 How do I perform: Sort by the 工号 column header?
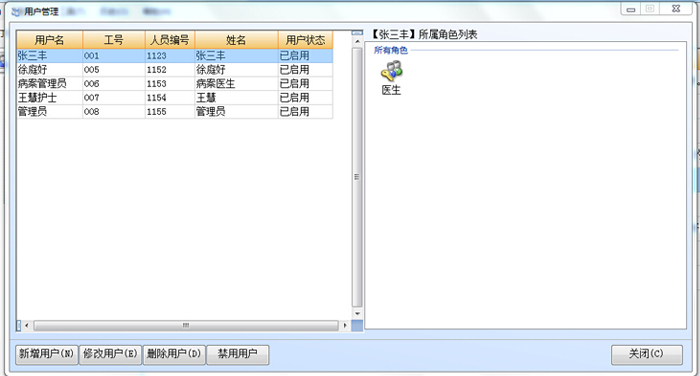pyautogui.click(x=114, y=40)
